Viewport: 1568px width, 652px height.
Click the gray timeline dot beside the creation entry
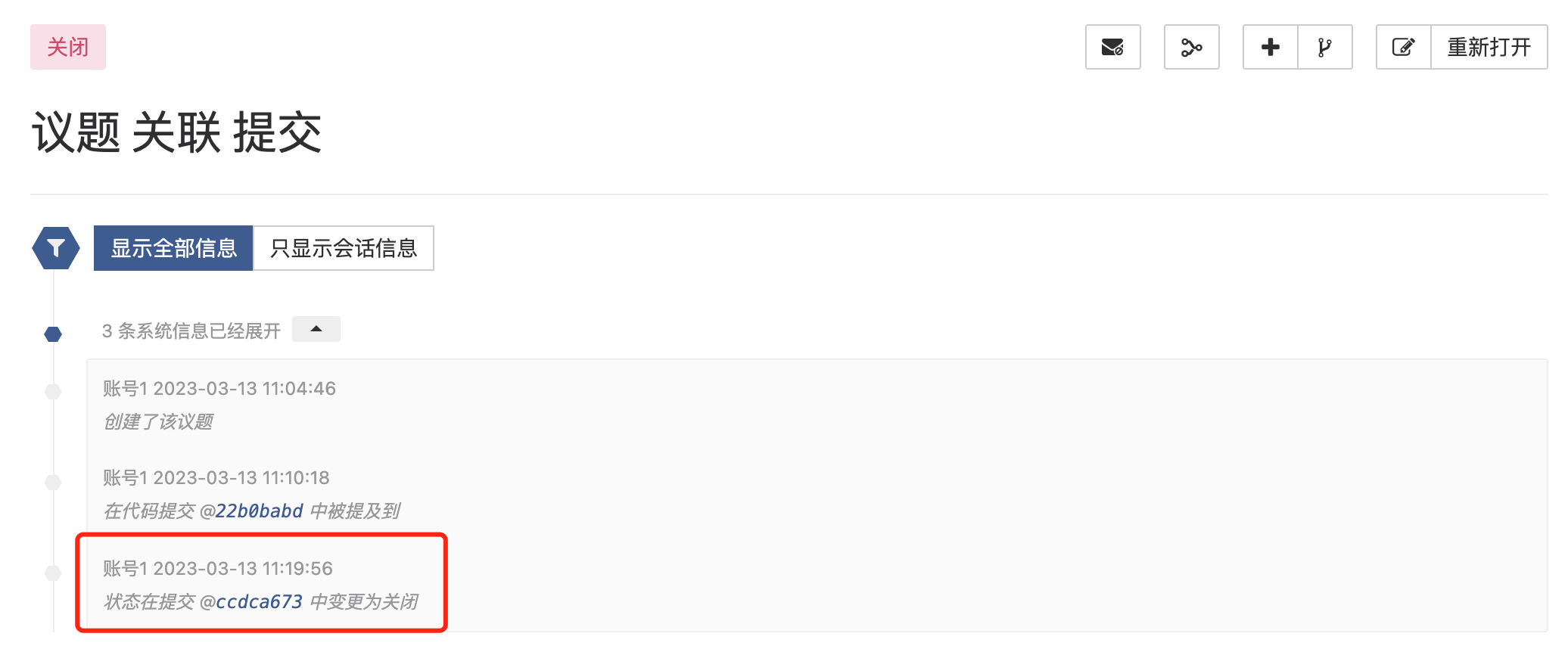click(x=52, y=392)
